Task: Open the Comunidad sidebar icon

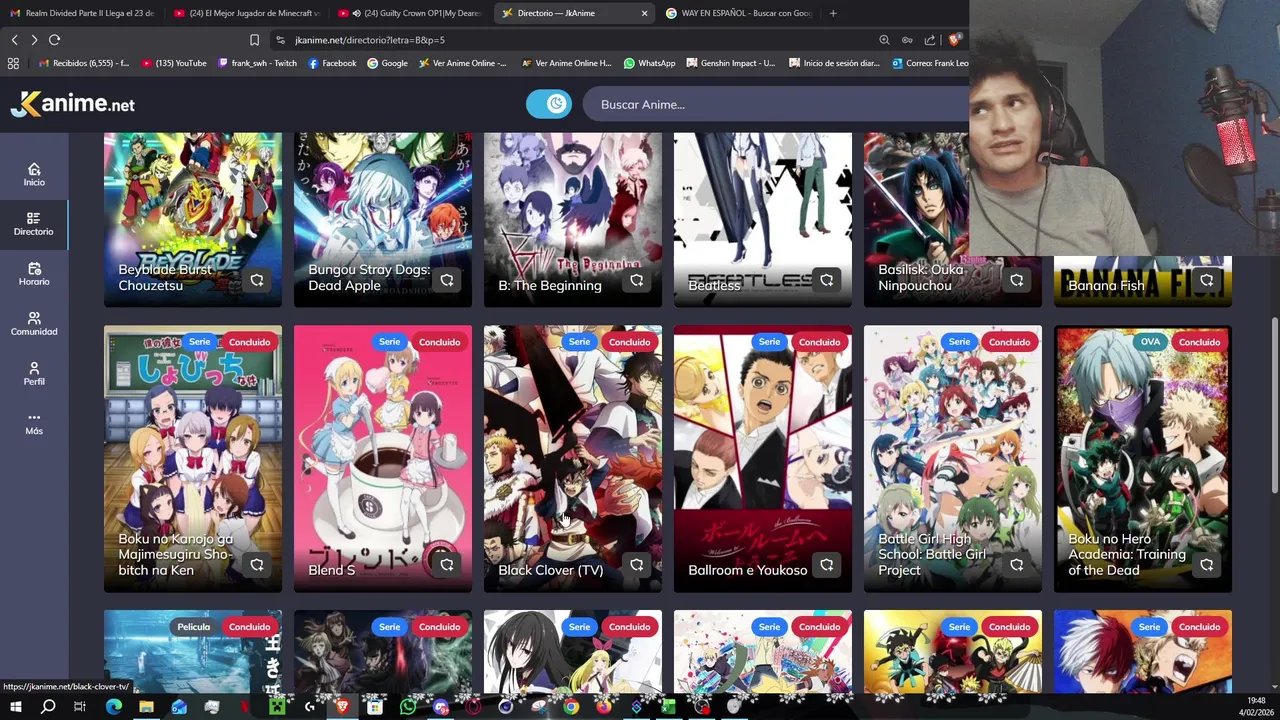Action: coord(34,324)
